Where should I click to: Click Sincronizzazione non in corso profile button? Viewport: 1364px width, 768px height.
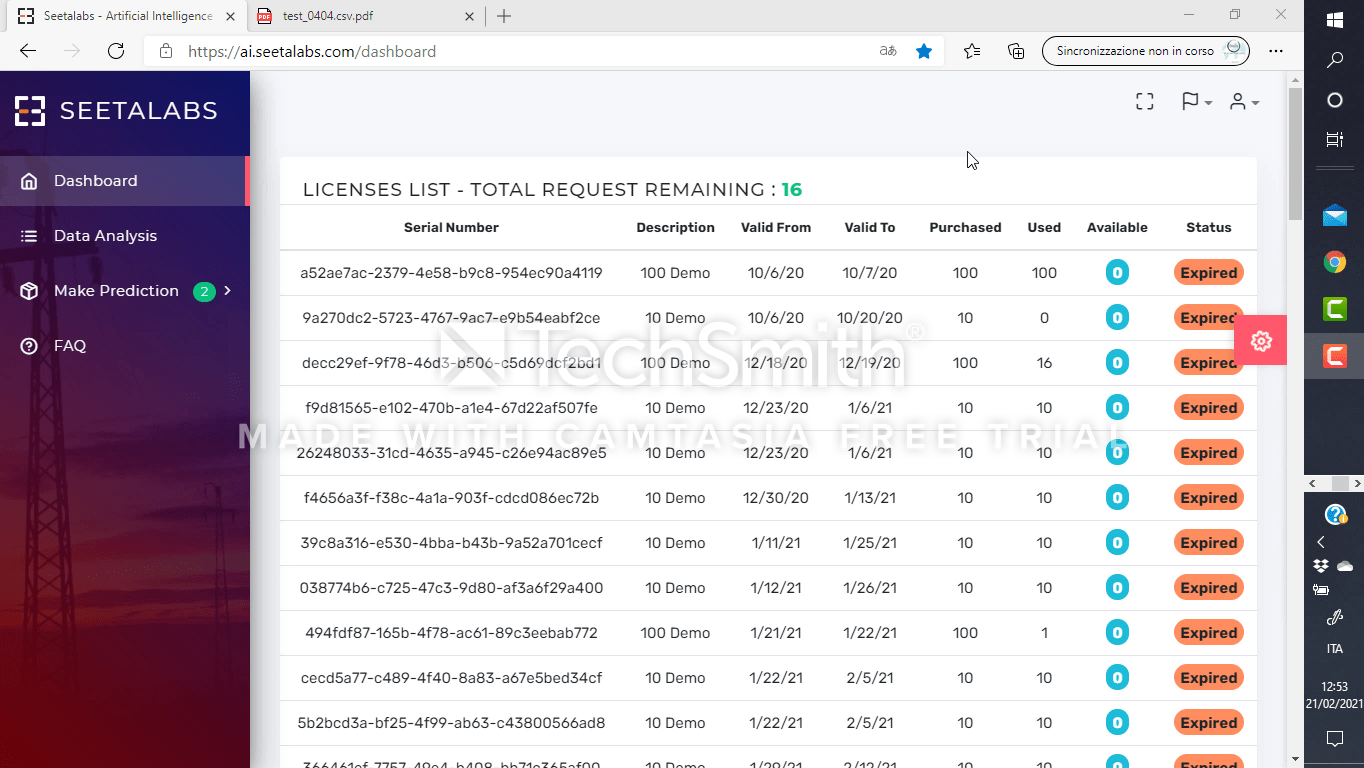tap(1145, 51)
